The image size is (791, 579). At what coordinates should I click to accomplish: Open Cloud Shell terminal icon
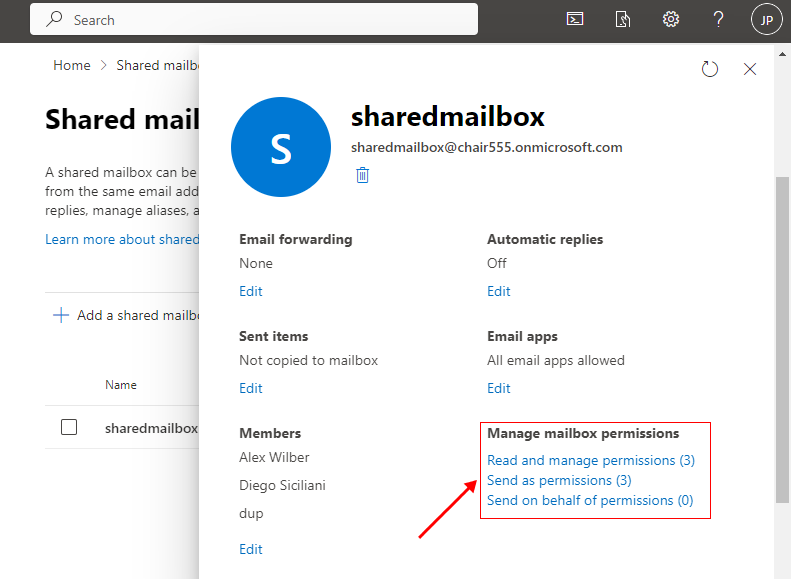coord(575,19)
